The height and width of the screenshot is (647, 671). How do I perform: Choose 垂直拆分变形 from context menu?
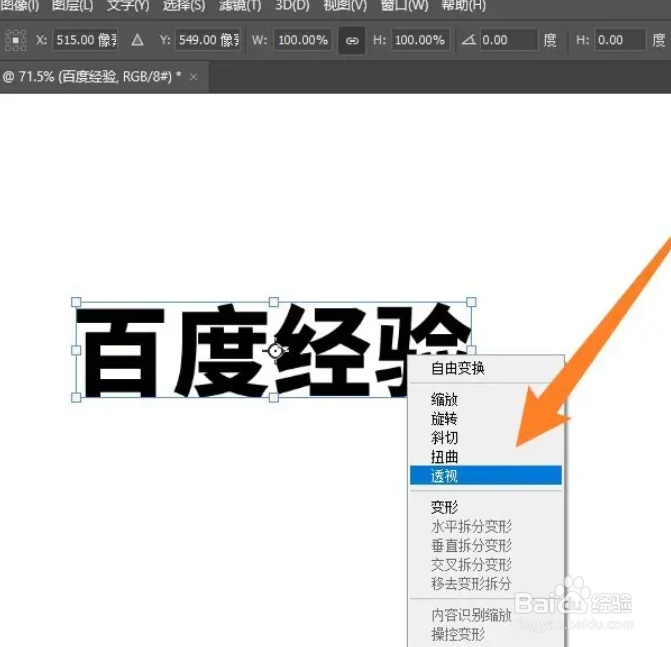point(486,545)
